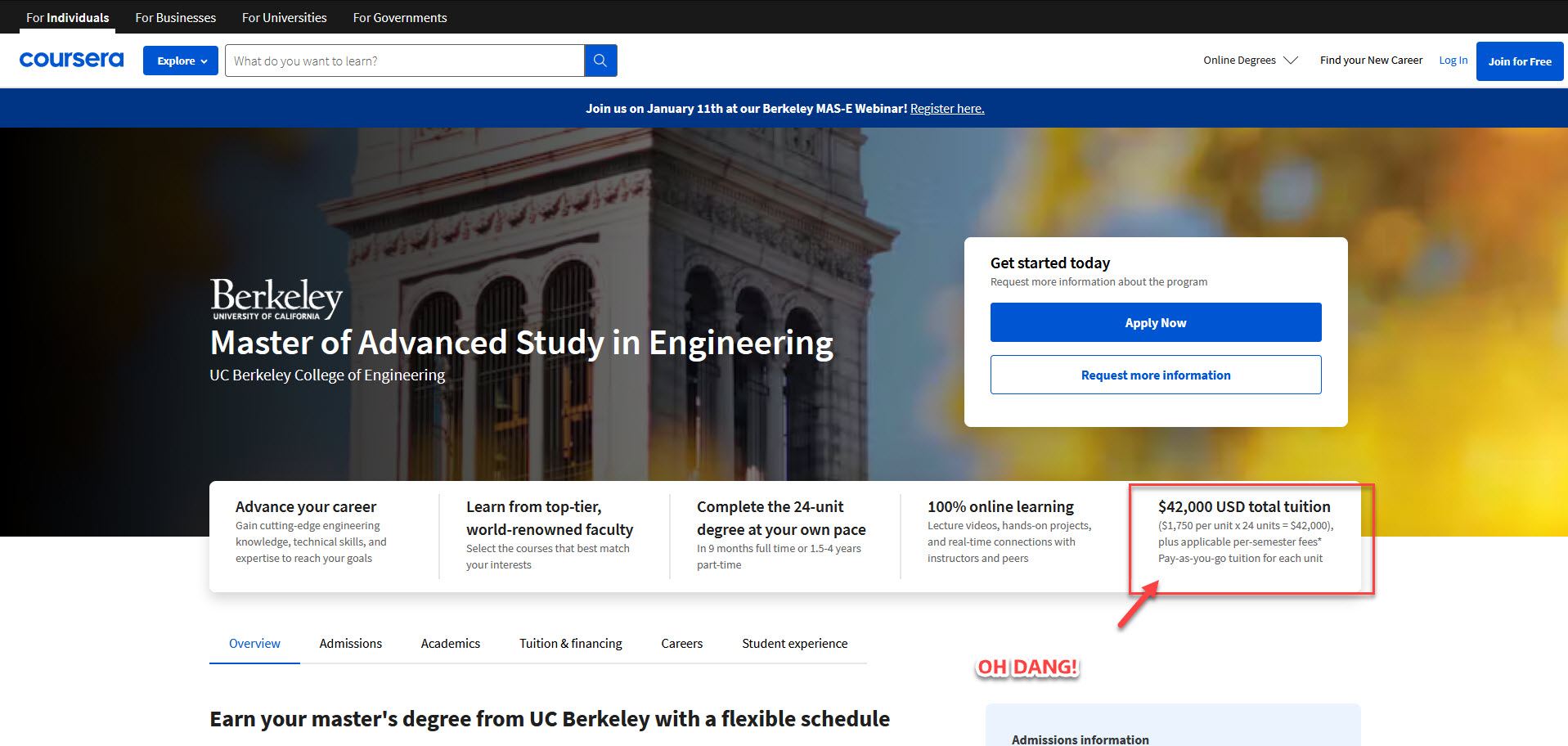Click 'UC Berkeley College of Engineering' subtitle

click(x=327, y=375)
